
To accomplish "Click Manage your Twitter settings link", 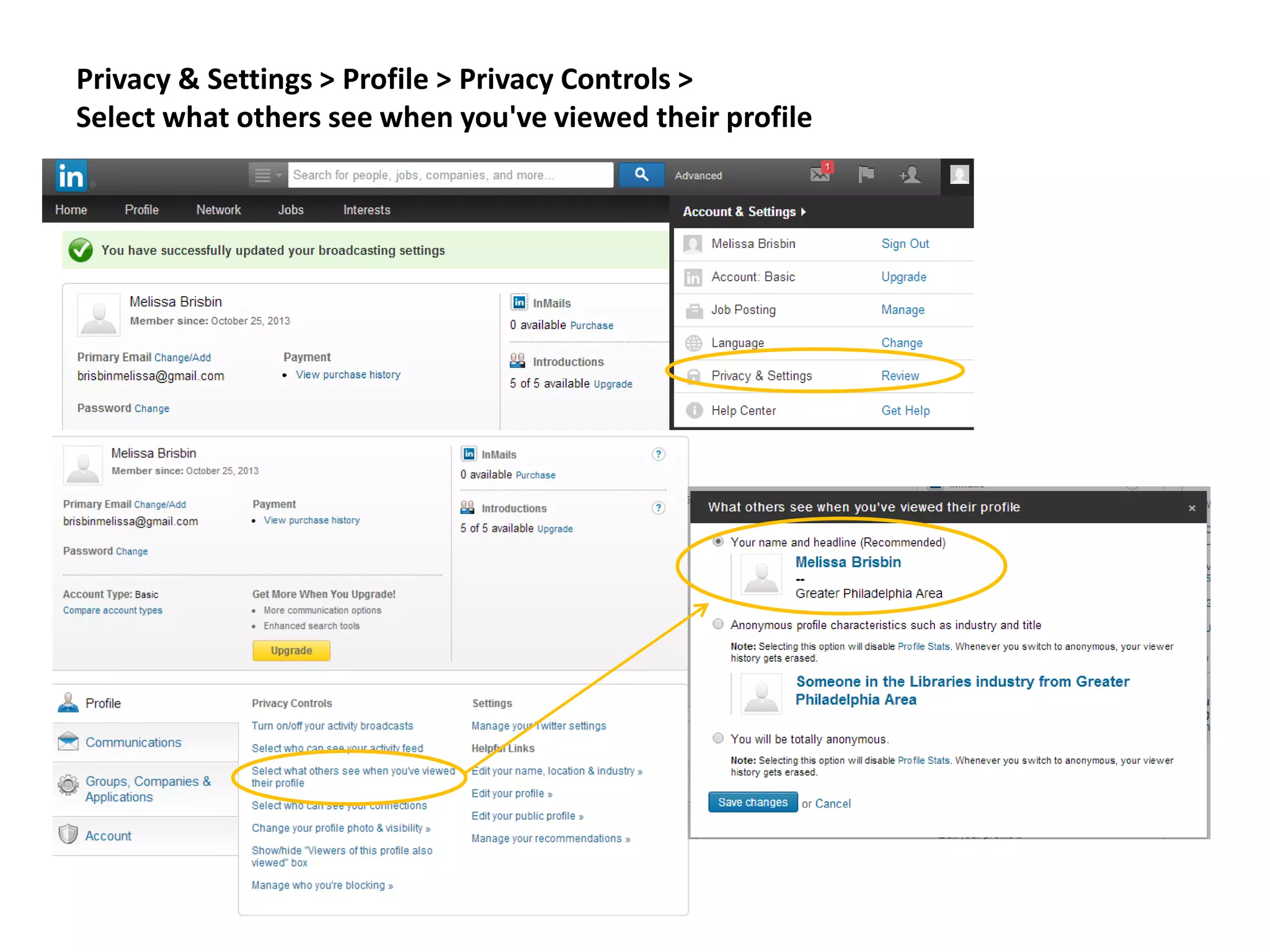I will point(538,726).
